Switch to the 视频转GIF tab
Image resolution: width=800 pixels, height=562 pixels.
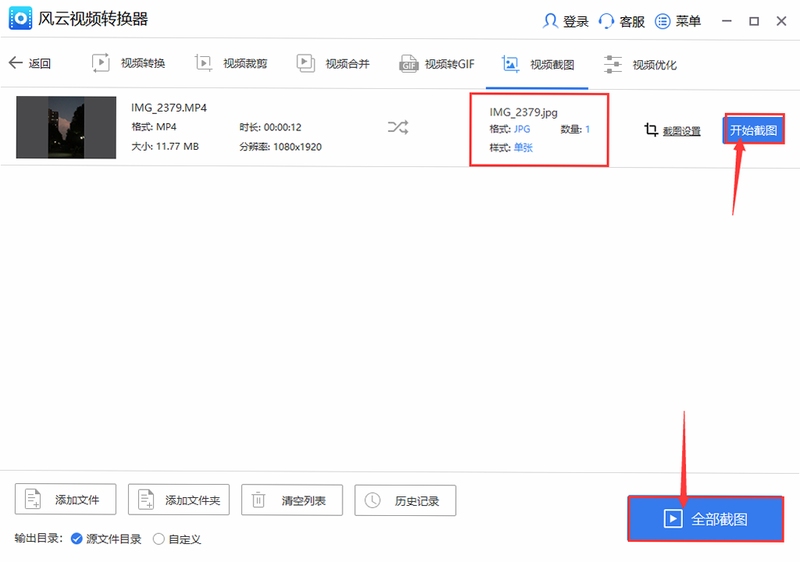tap(437, 64)
